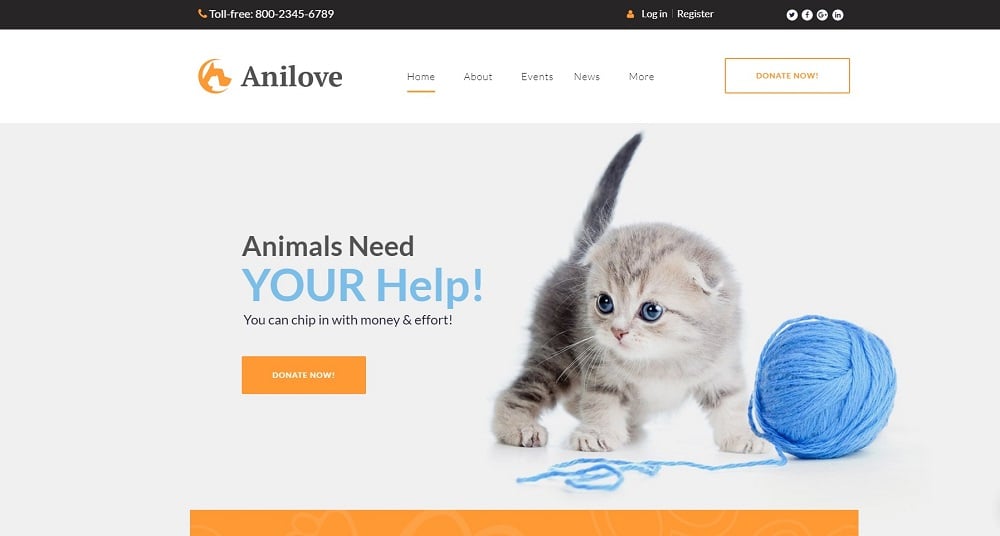Open the News menu item
This screenshot has height=536, width=1000.
[x=587, y=77]
